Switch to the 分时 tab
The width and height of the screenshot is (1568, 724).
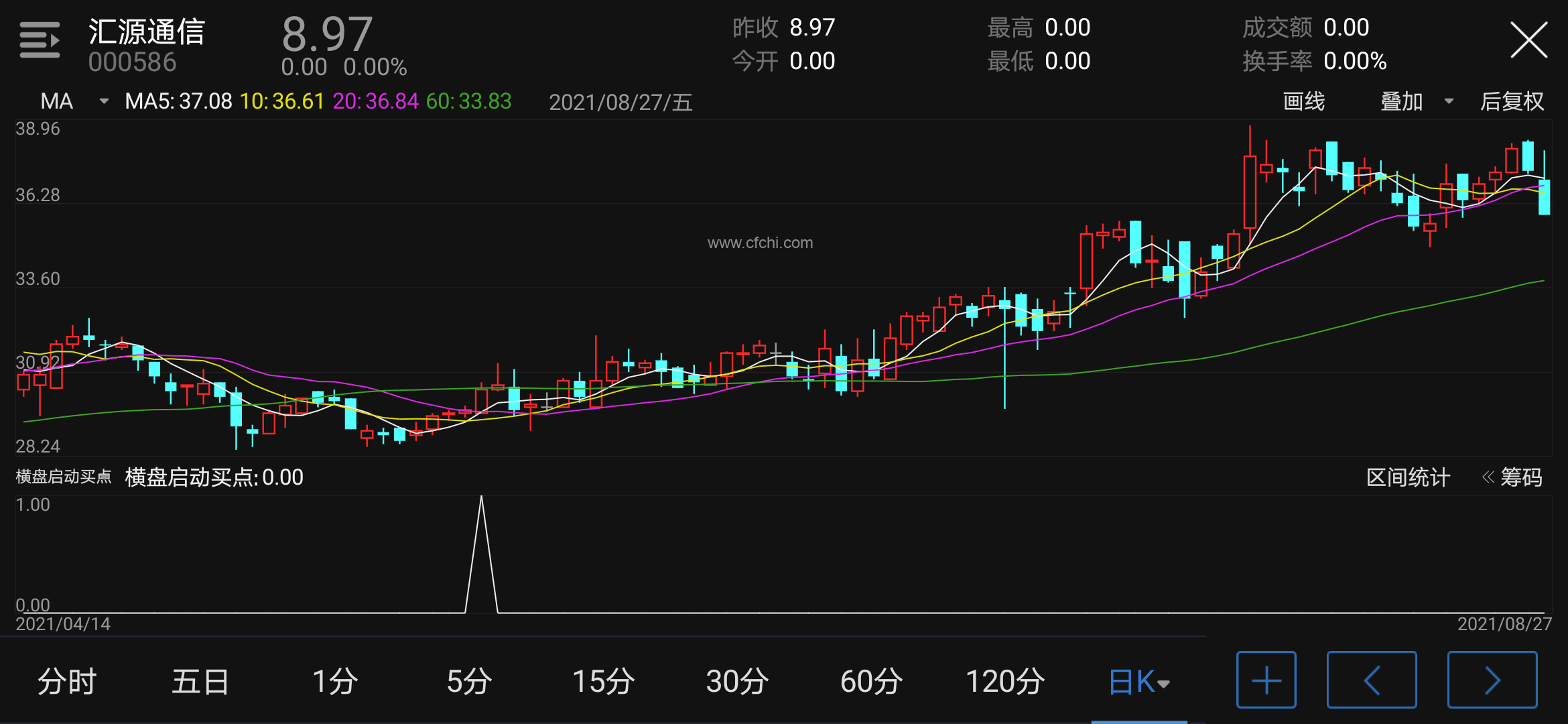pos(67,682)
